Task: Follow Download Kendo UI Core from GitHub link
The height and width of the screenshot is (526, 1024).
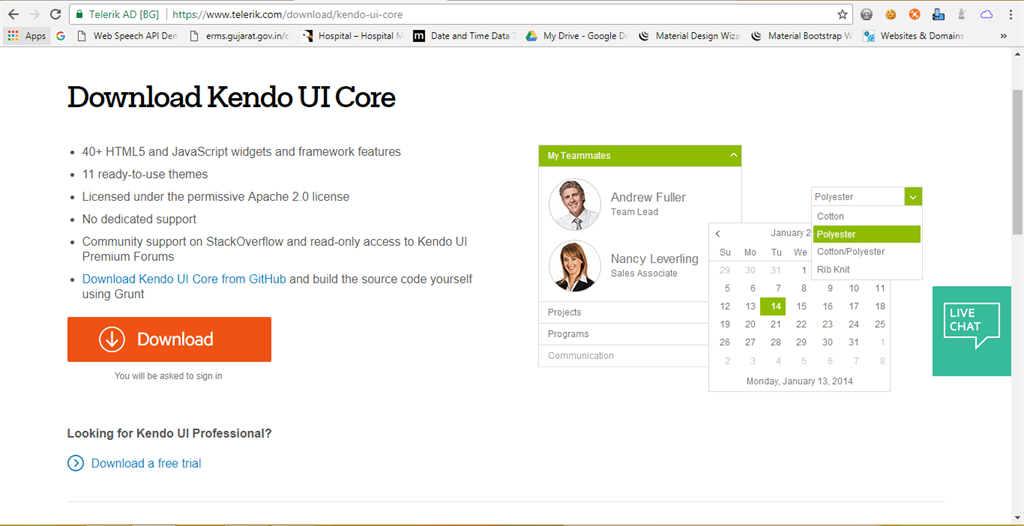Action: click(184, 279)
